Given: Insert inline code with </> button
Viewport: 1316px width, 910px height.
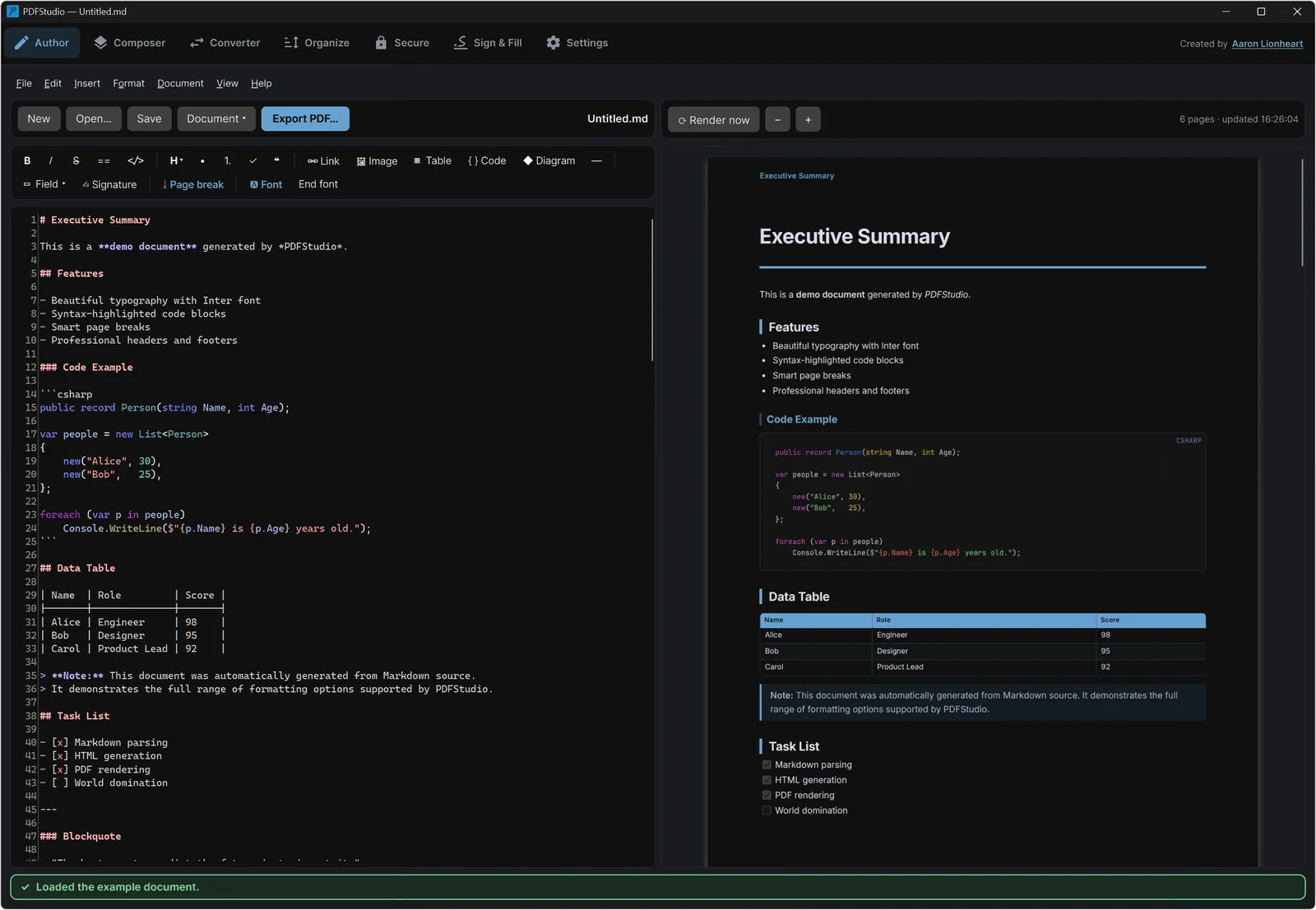Looking at the screenshot, I should (x=136, y=161).
